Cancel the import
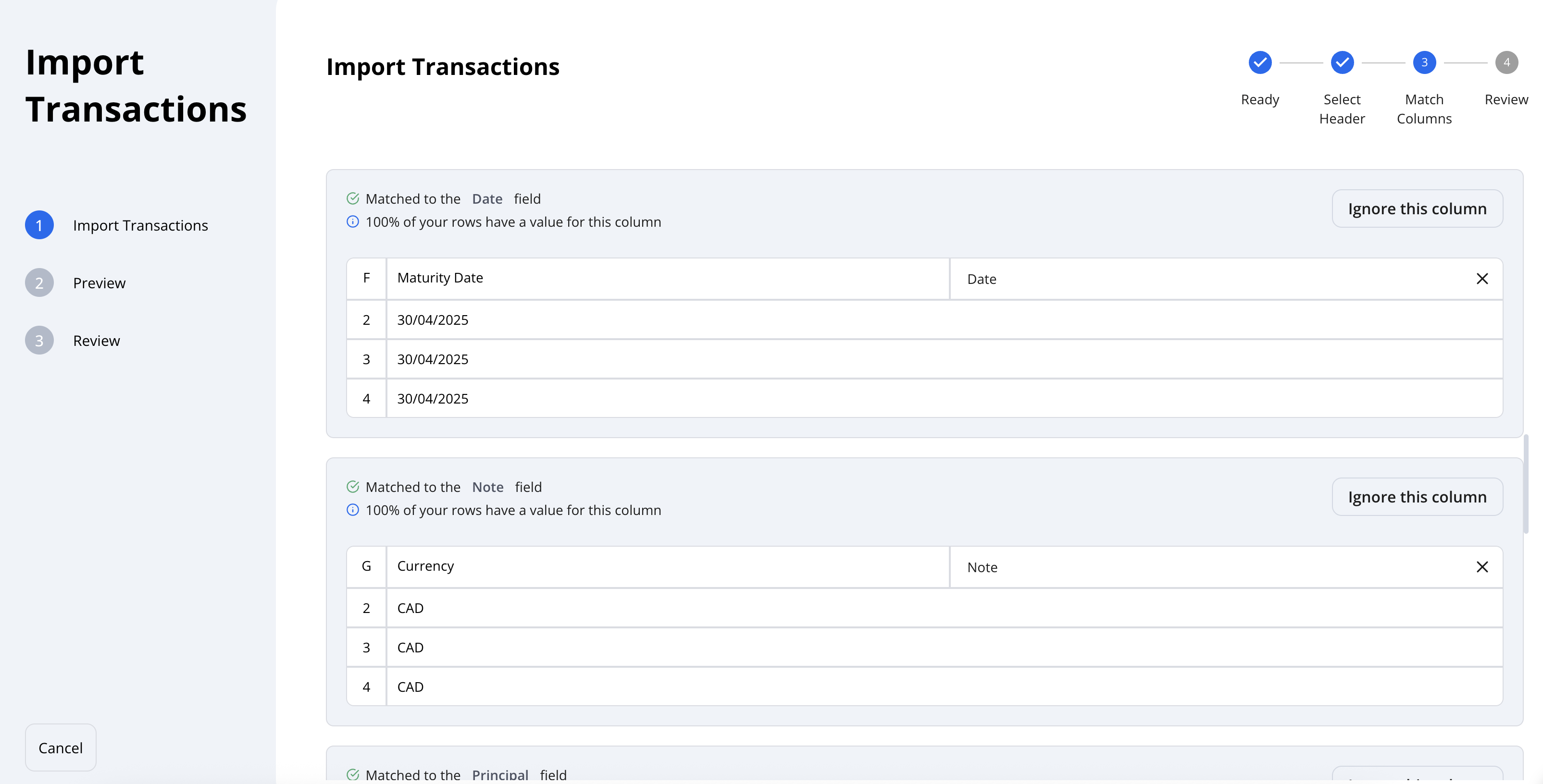Image resolution: width=1543 pixels, height=784 pixels. (x=61, y=747)
